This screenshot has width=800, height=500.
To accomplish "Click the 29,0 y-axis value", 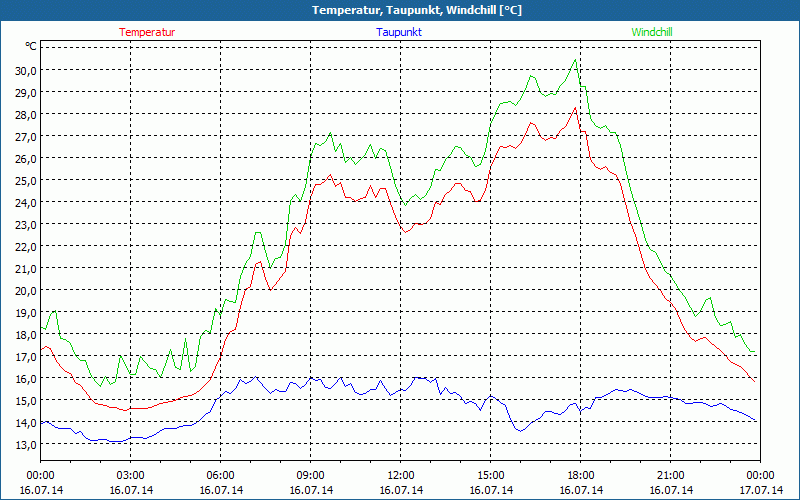I will [x=26, y=92].
